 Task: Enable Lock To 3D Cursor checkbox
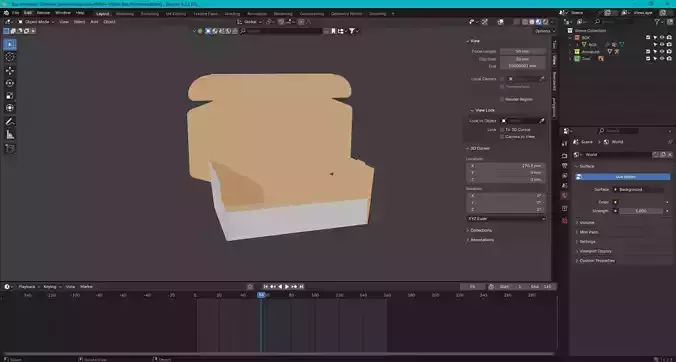pyautogui.click(x=502, y=130)
